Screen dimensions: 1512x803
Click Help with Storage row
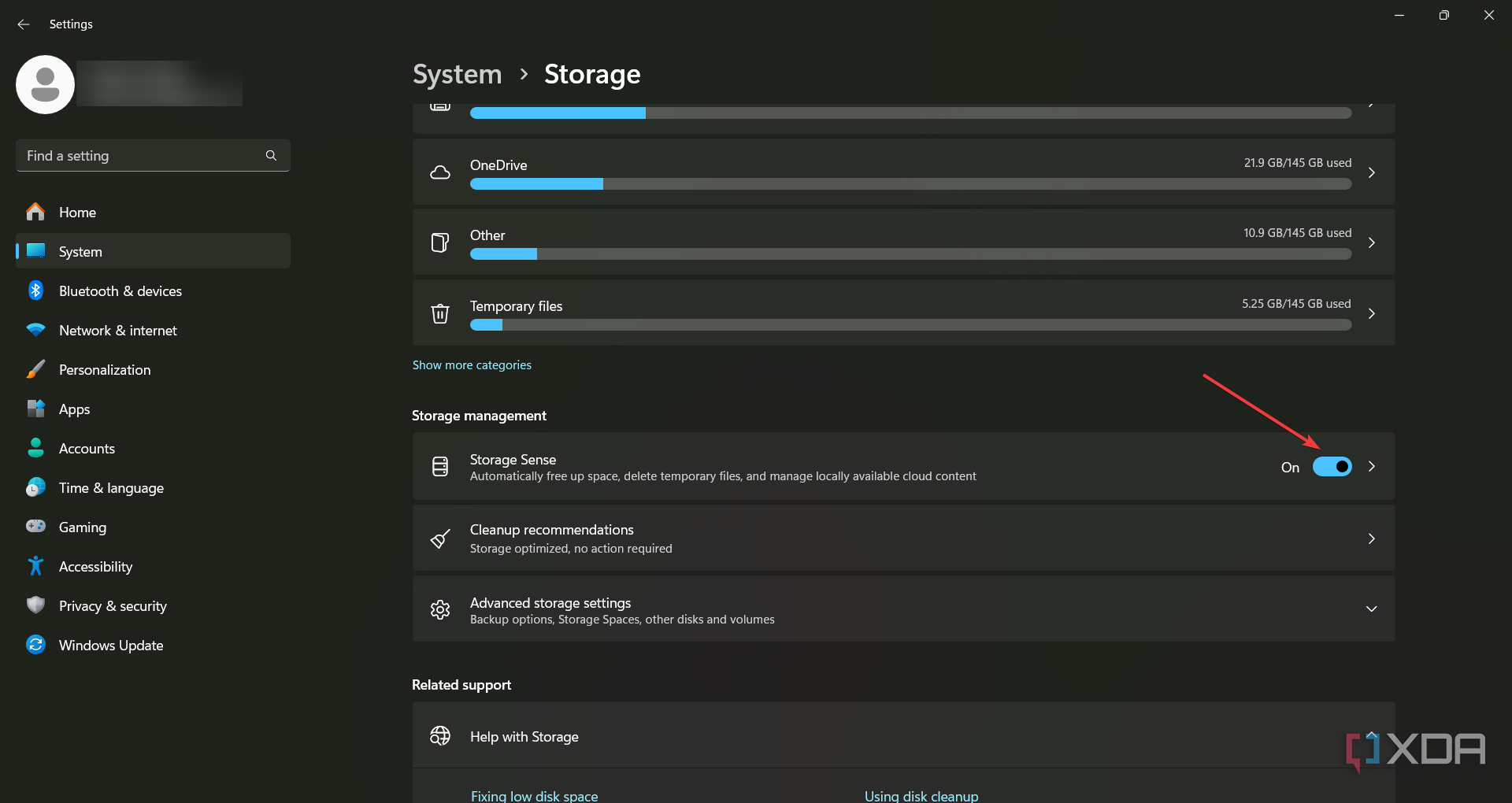904,736
